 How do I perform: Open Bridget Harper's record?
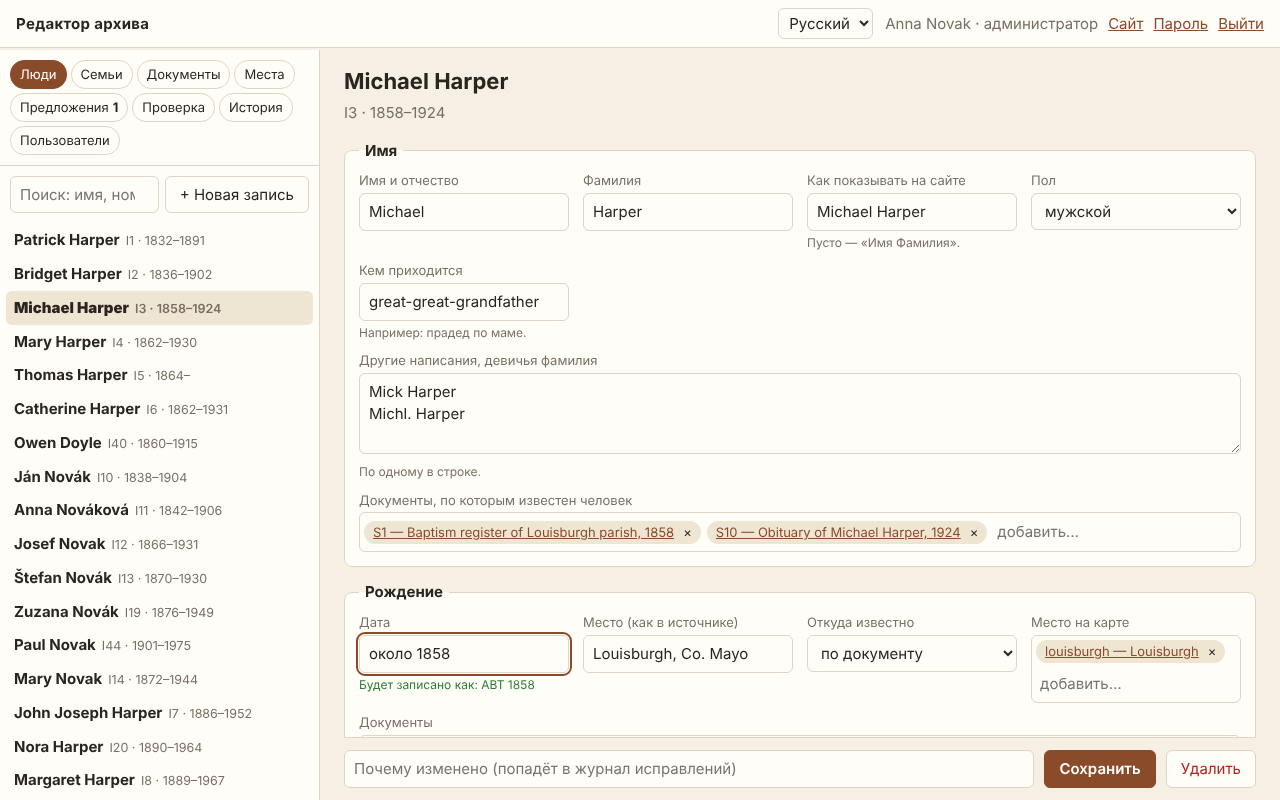[160, 274]
